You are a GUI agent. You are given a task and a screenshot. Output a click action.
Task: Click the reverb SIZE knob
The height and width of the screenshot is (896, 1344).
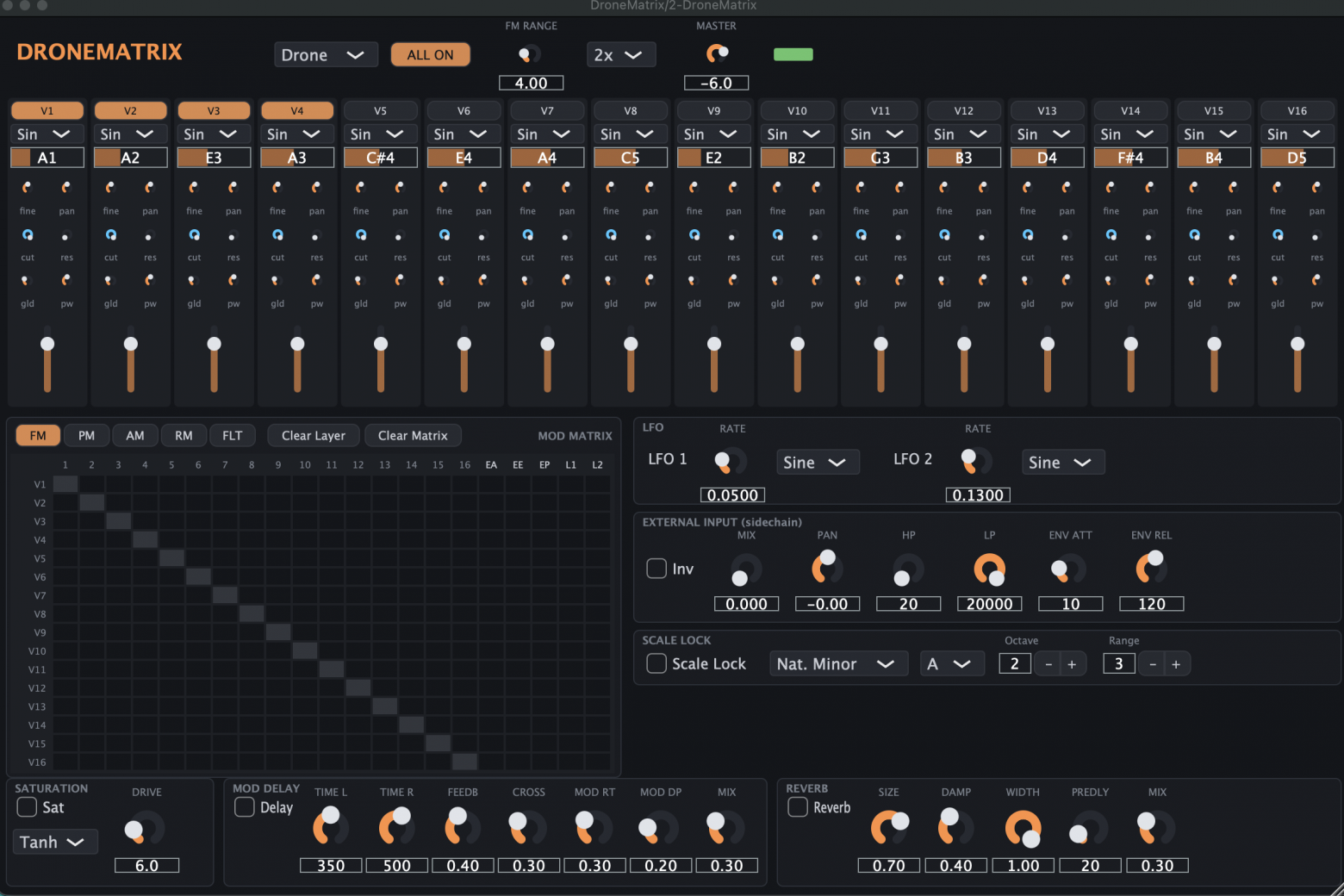point(889,828)
